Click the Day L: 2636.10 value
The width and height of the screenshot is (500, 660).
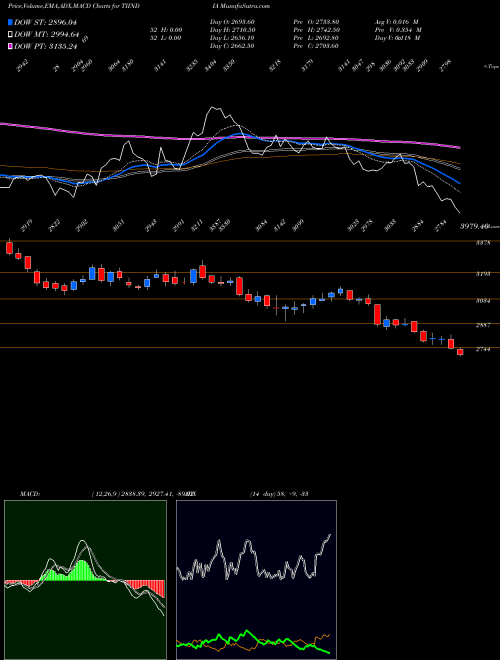pyautogui.click(x=232, y=38)
